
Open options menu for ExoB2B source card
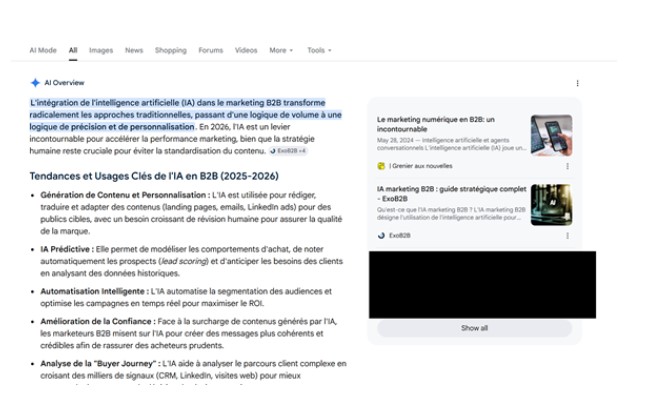pos(567,236)
